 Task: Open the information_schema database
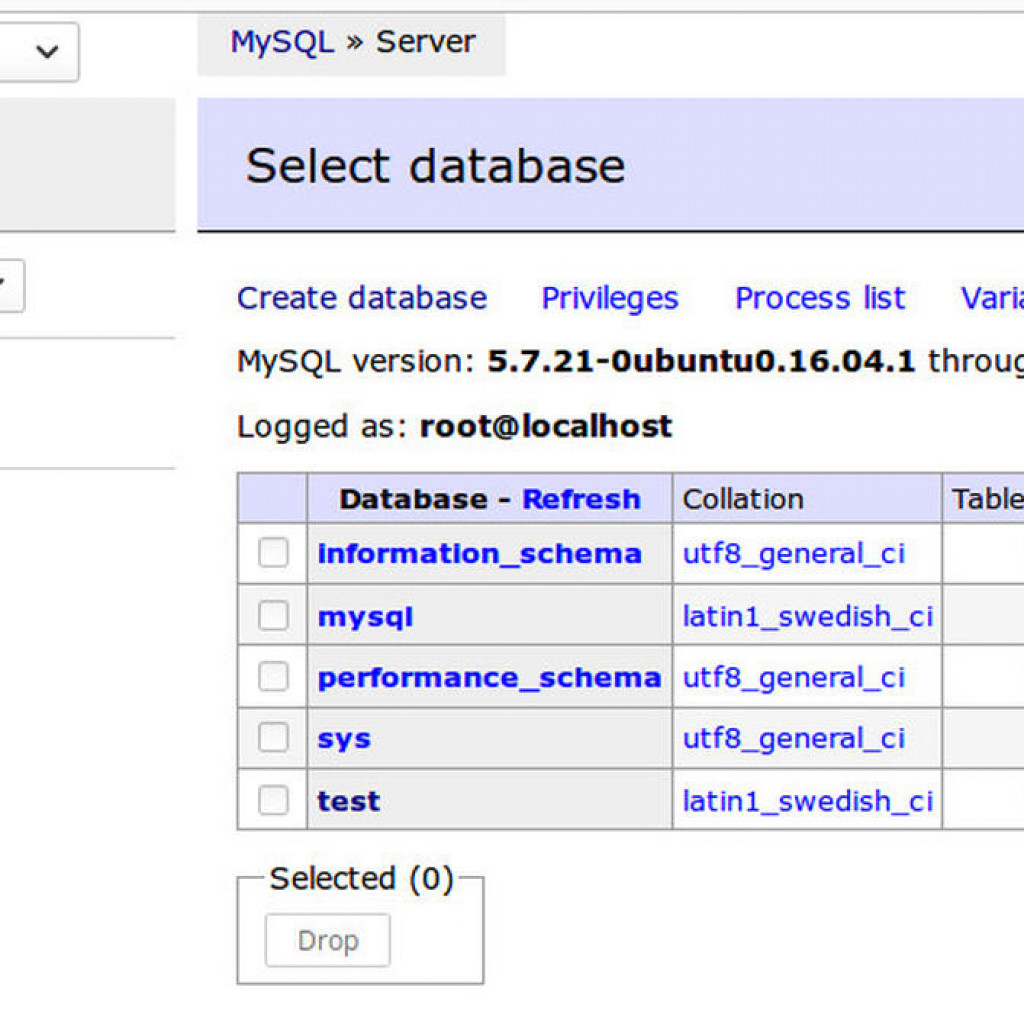click(x=479, y=554)
